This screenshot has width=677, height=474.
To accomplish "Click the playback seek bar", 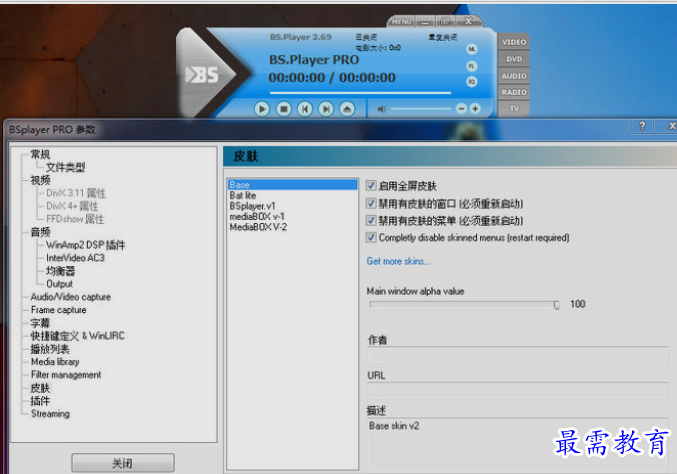I will point(361,92).
